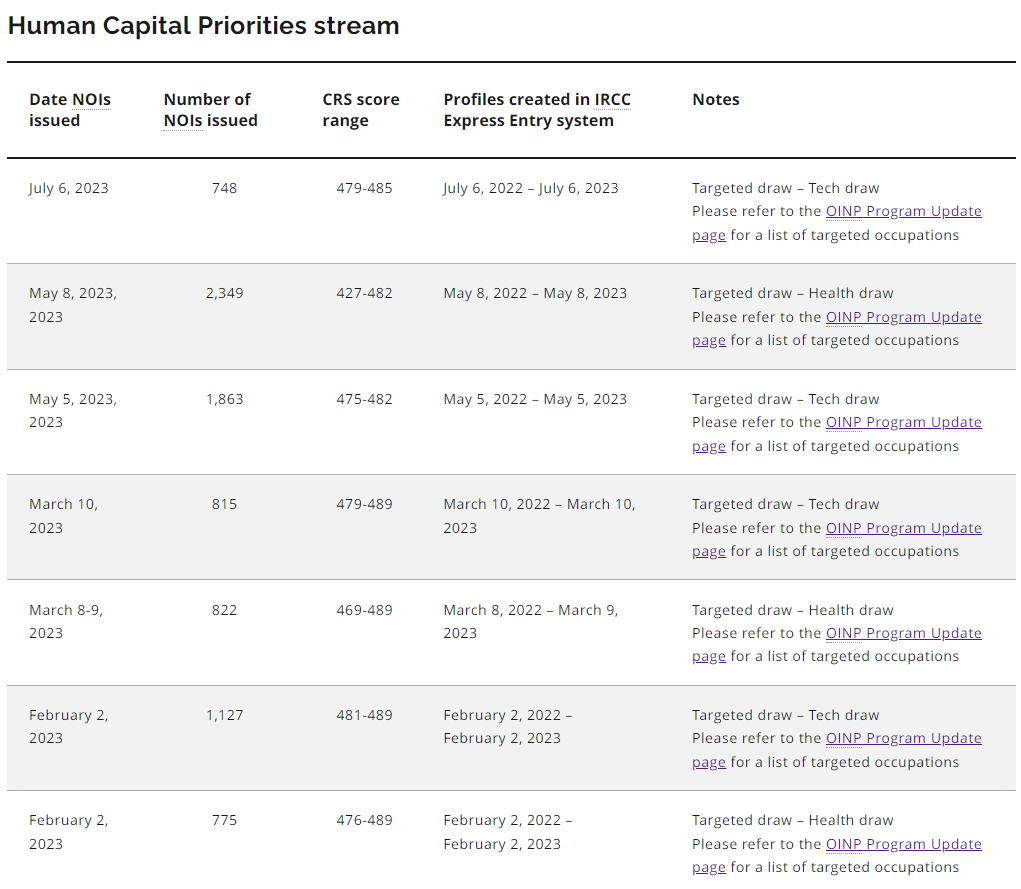1021x889 pixels.
Task: Open OINP Program Update link in July 6 row
Action: click(x=903, y=212)
